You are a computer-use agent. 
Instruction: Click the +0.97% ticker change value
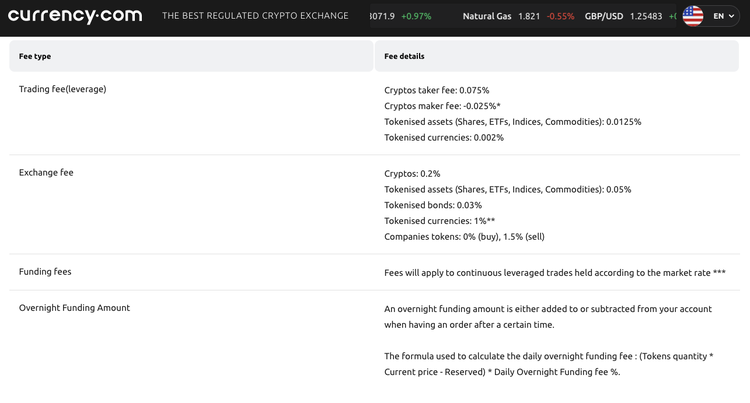416,16
